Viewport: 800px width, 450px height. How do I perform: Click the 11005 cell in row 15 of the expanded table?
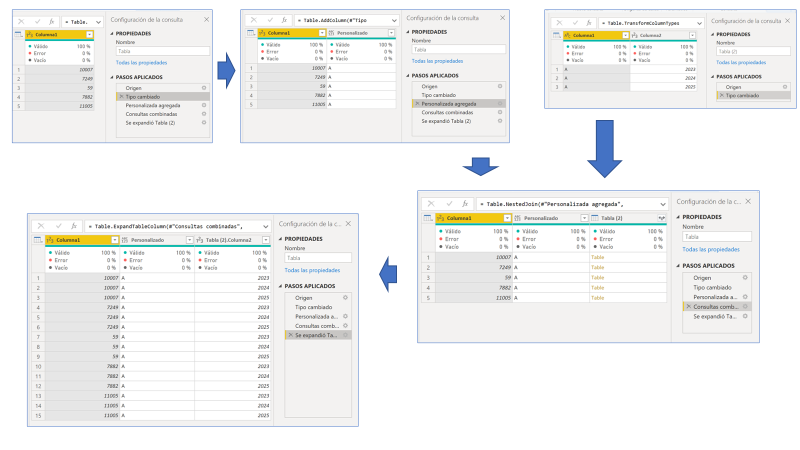tap(83, 415)
